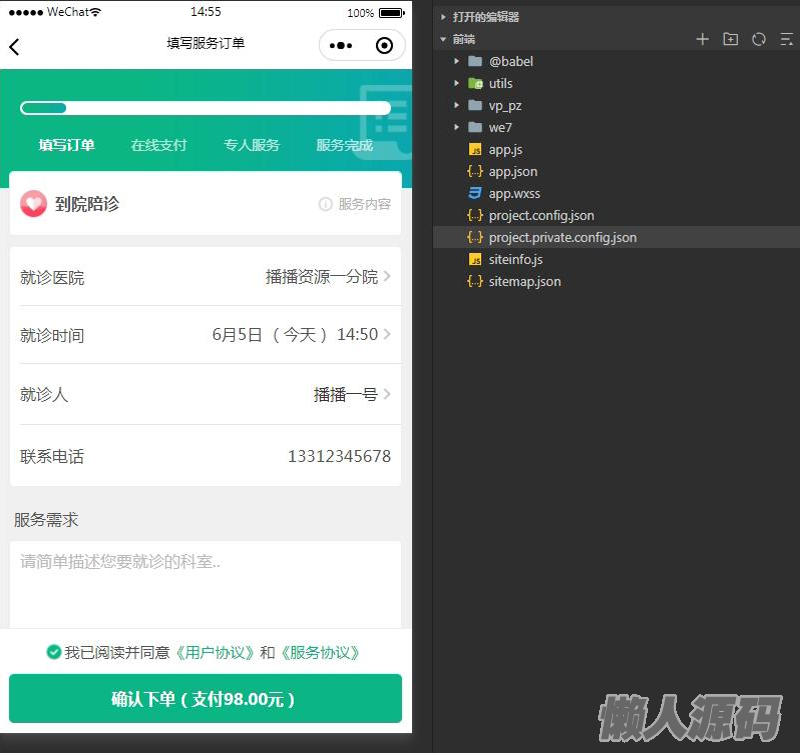Click 播播一号 patient value
This screenshot has height=753, width=800.
pyautogui.click(x=345, y=394)
